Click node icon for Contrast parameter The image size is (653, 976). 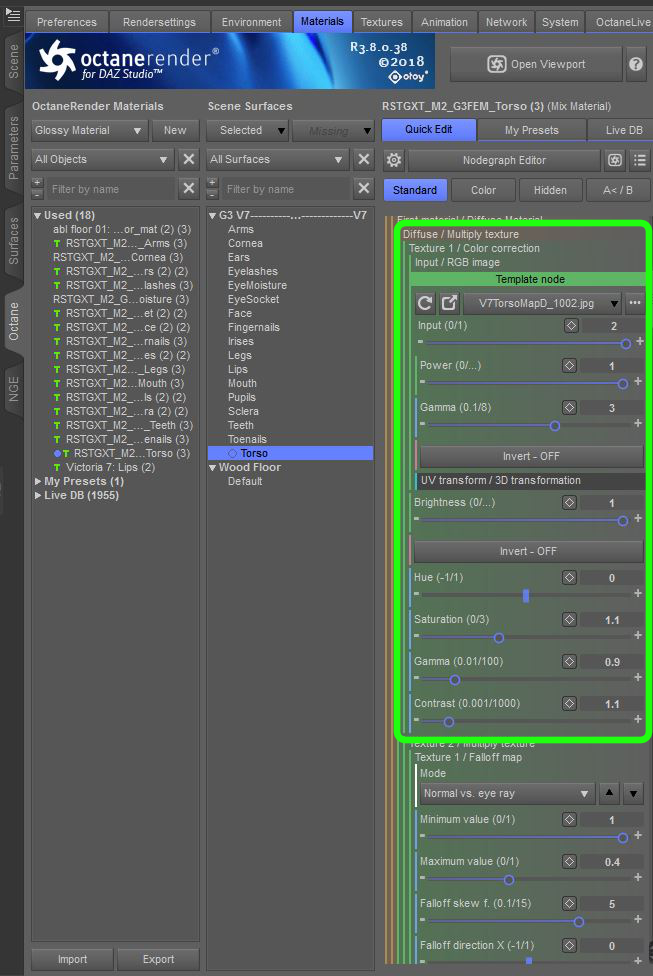[x=569, y=703]
